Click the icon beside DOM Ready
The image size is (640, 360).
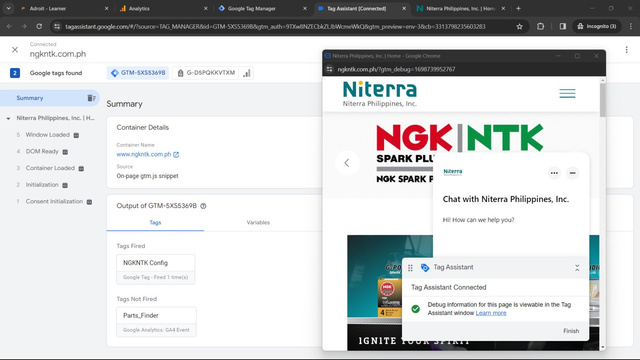tap(65, 152)
